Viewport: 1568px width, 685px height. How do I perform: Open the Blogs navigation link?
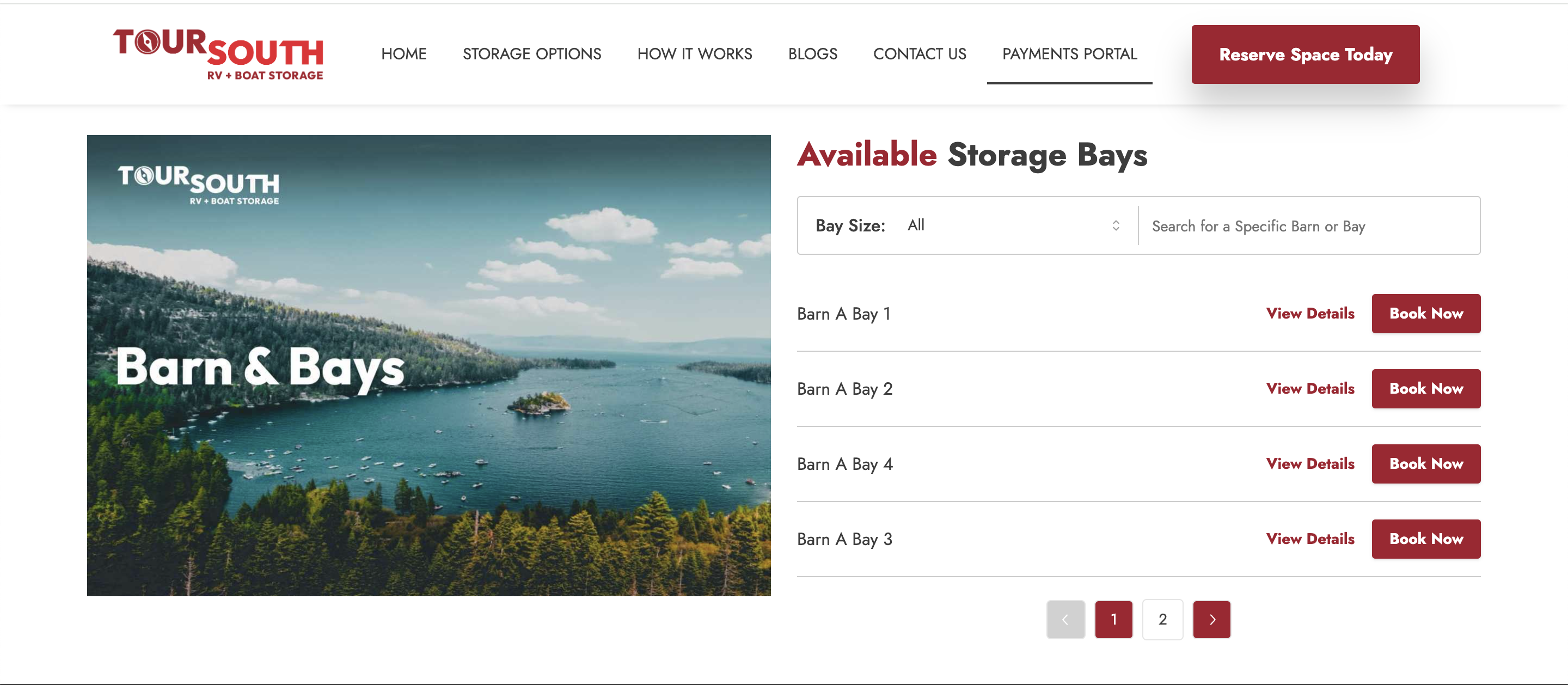click(812, 54)
